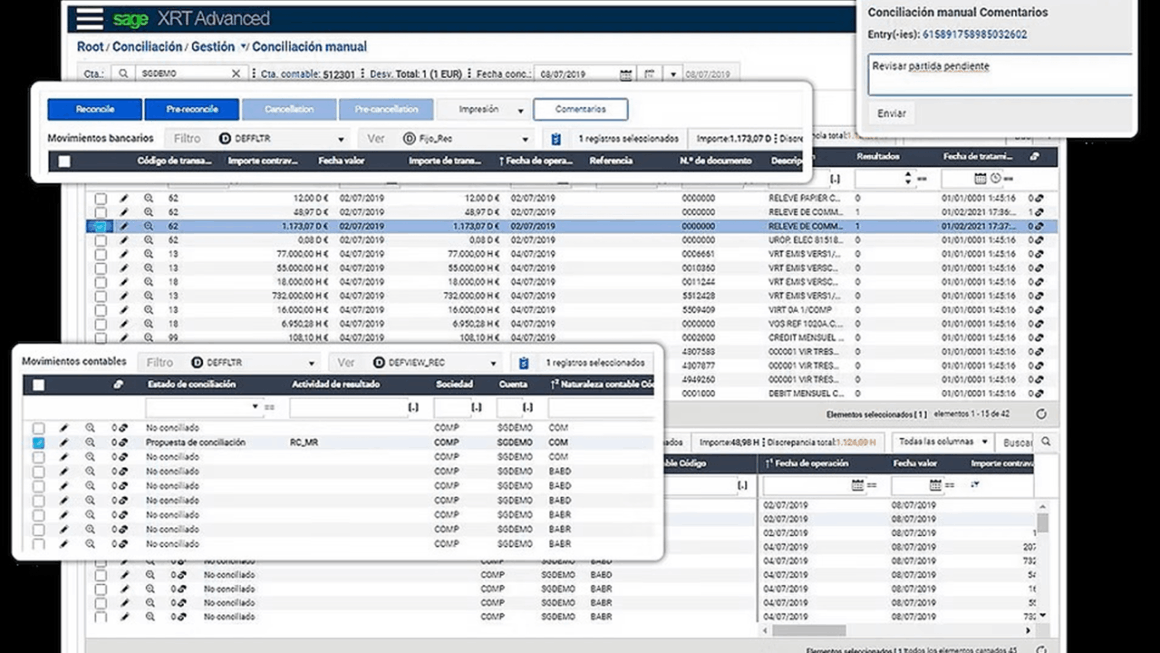The image size is (1160, 653).
Task: Open calendar in Fecha de operación filter
Action: [857, 485]
